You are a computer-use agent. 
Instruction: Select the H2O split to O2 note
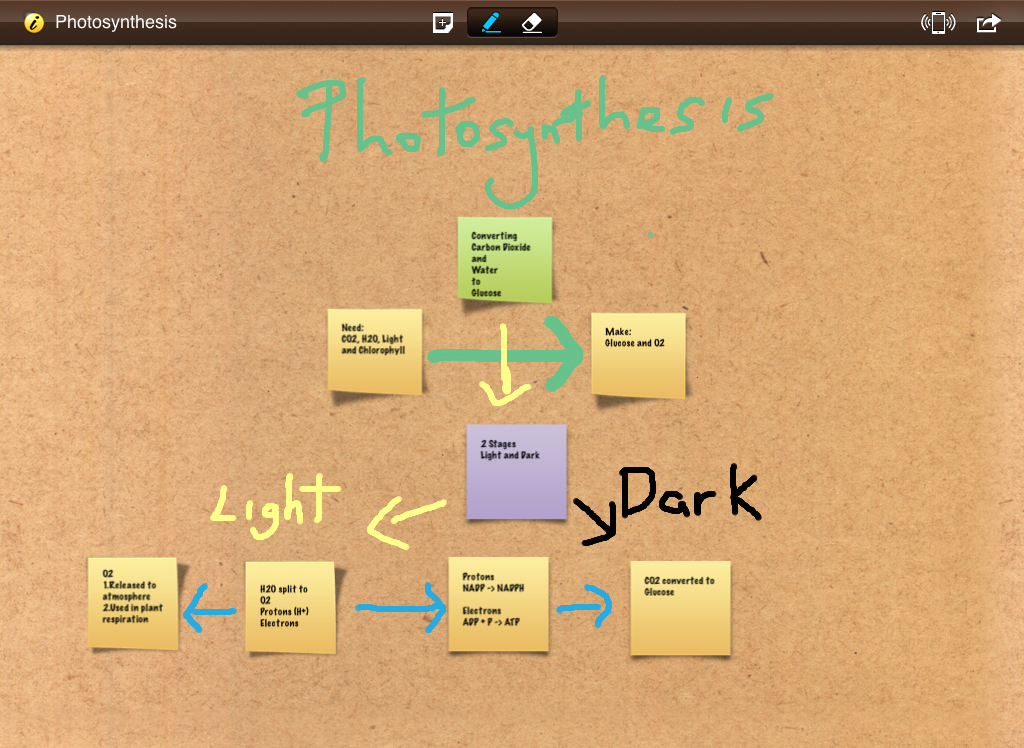click(x=290, y=604)
